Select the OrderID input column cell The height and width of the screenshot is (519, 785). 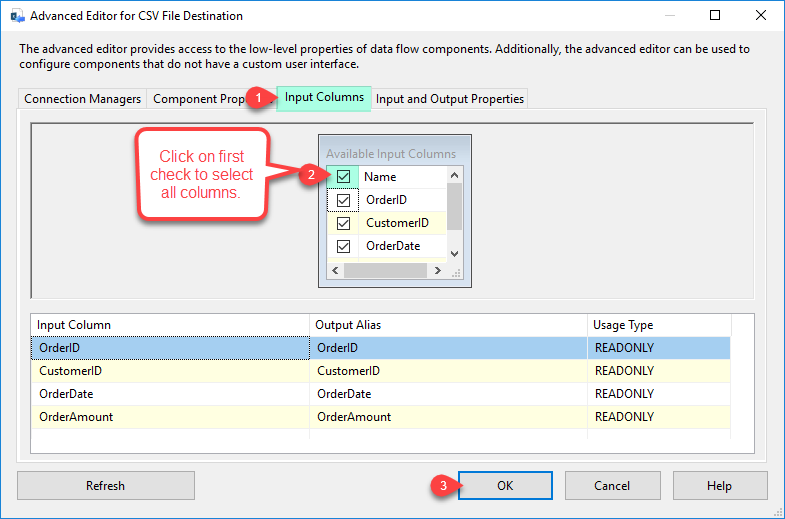(170, 348)
